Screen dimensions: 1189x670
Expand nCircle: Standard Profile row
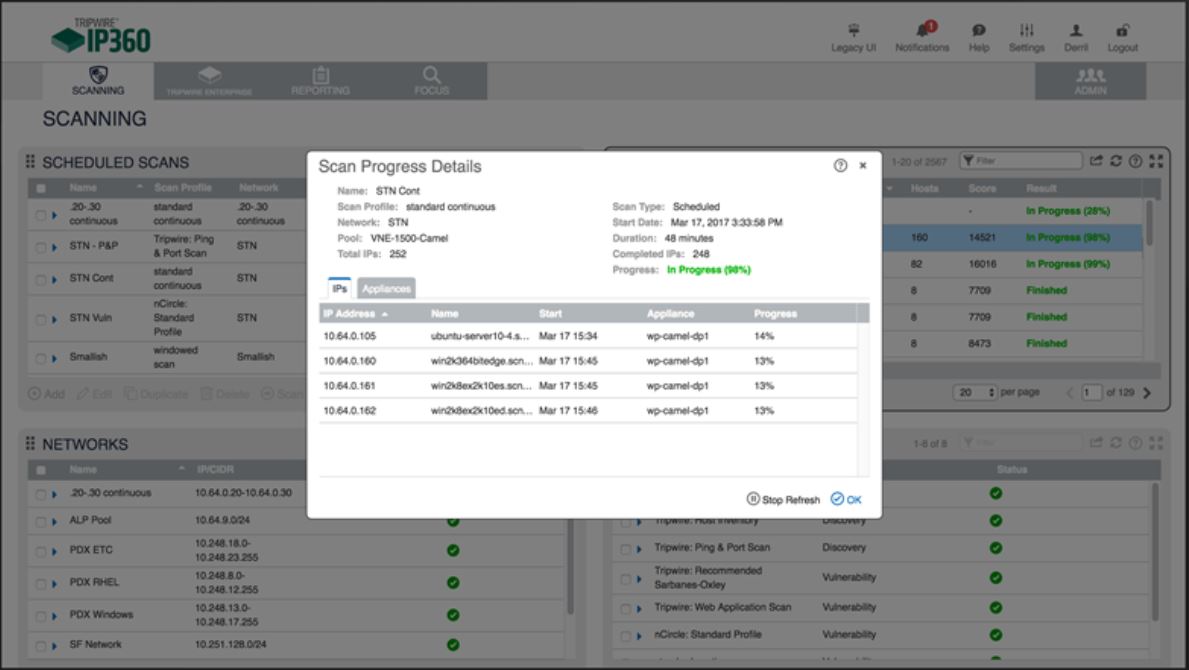click(639, 637)
